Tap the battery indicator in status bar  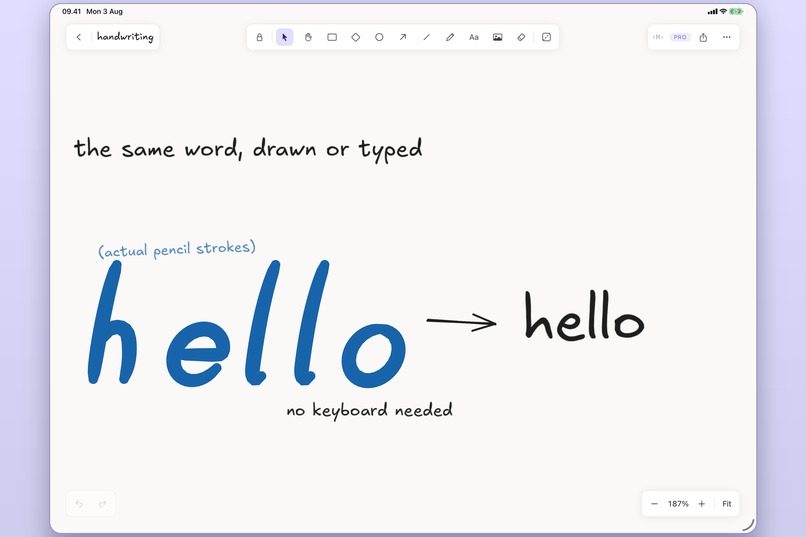pyautogui.click(x=736, y=11)
